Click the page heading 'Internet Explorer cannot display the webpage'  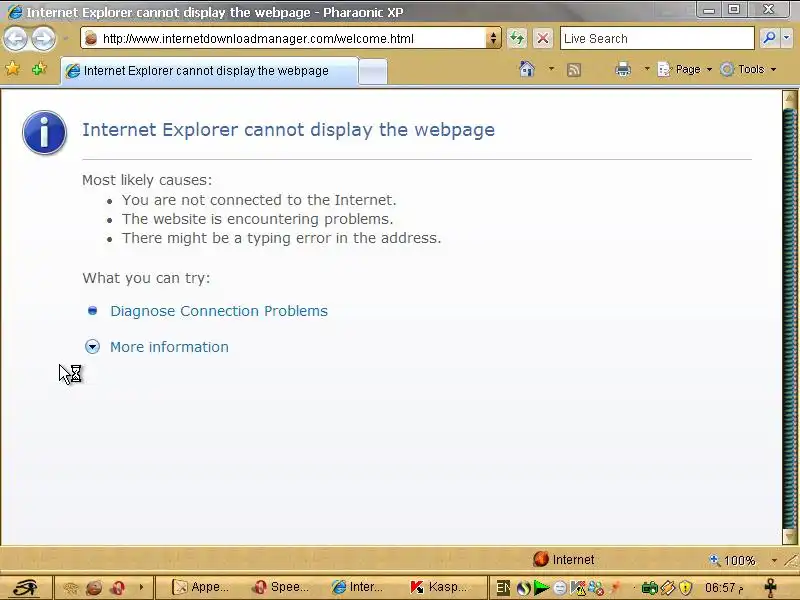[288, 130]
